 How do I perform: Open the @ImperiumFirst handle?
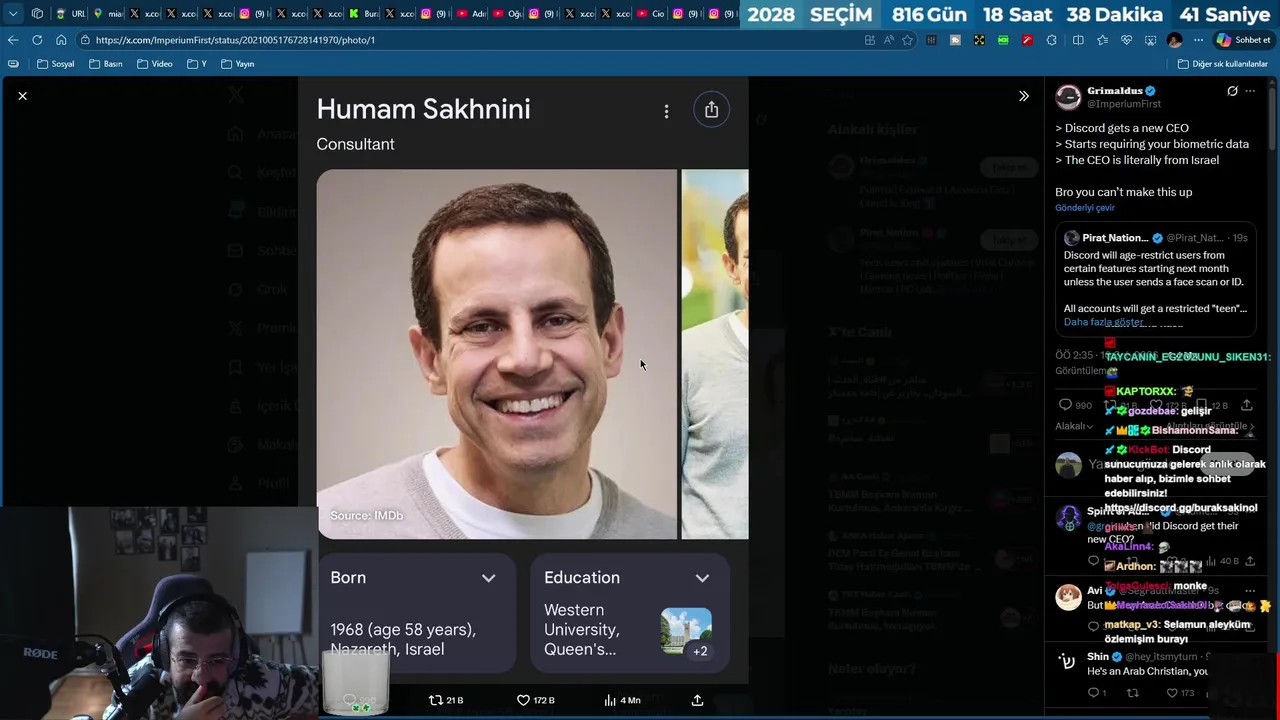coord(1124,104)
